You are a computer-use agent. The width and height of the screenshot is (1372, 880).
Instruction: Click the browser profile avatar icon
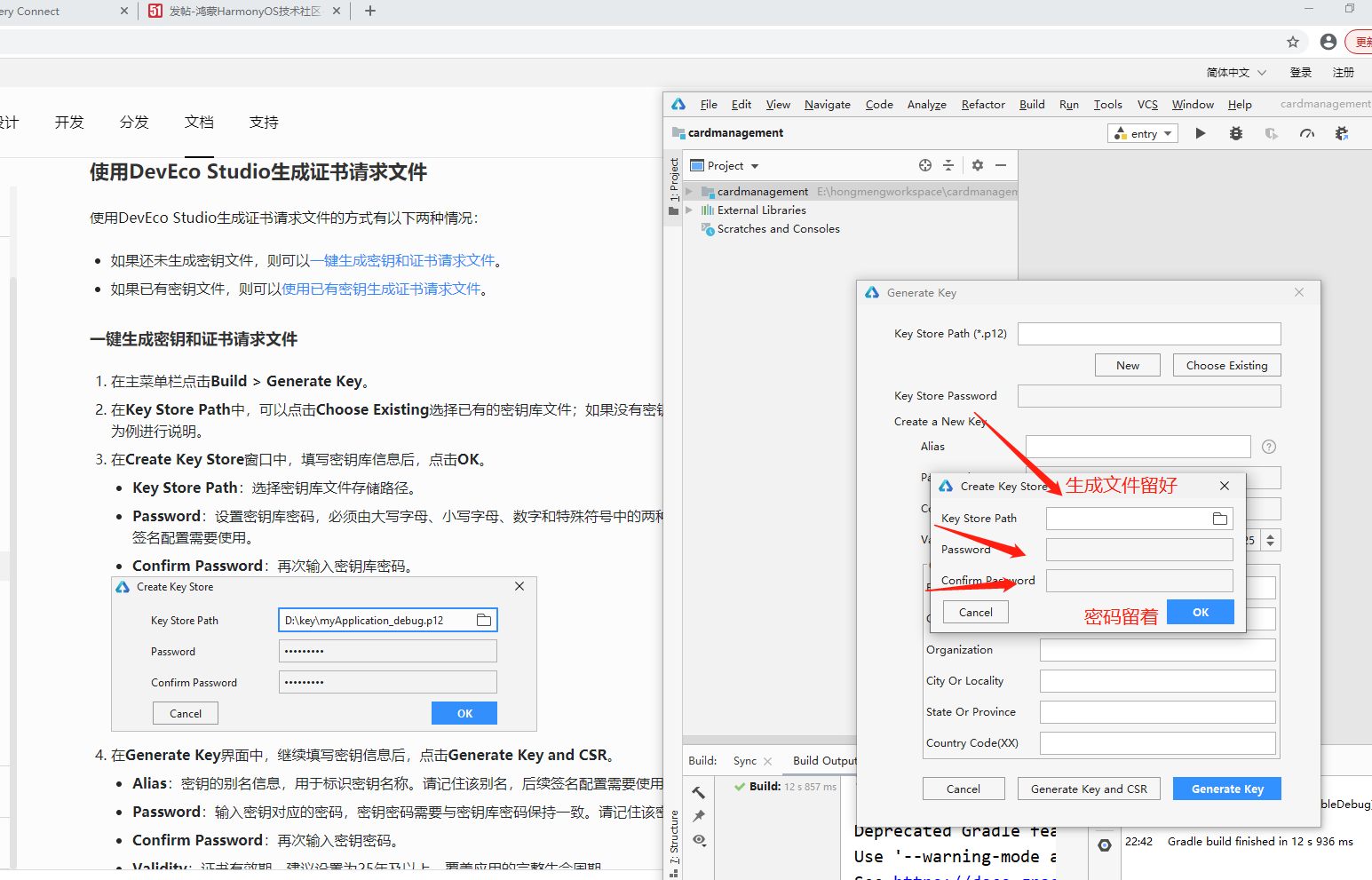click(1328, 42)
